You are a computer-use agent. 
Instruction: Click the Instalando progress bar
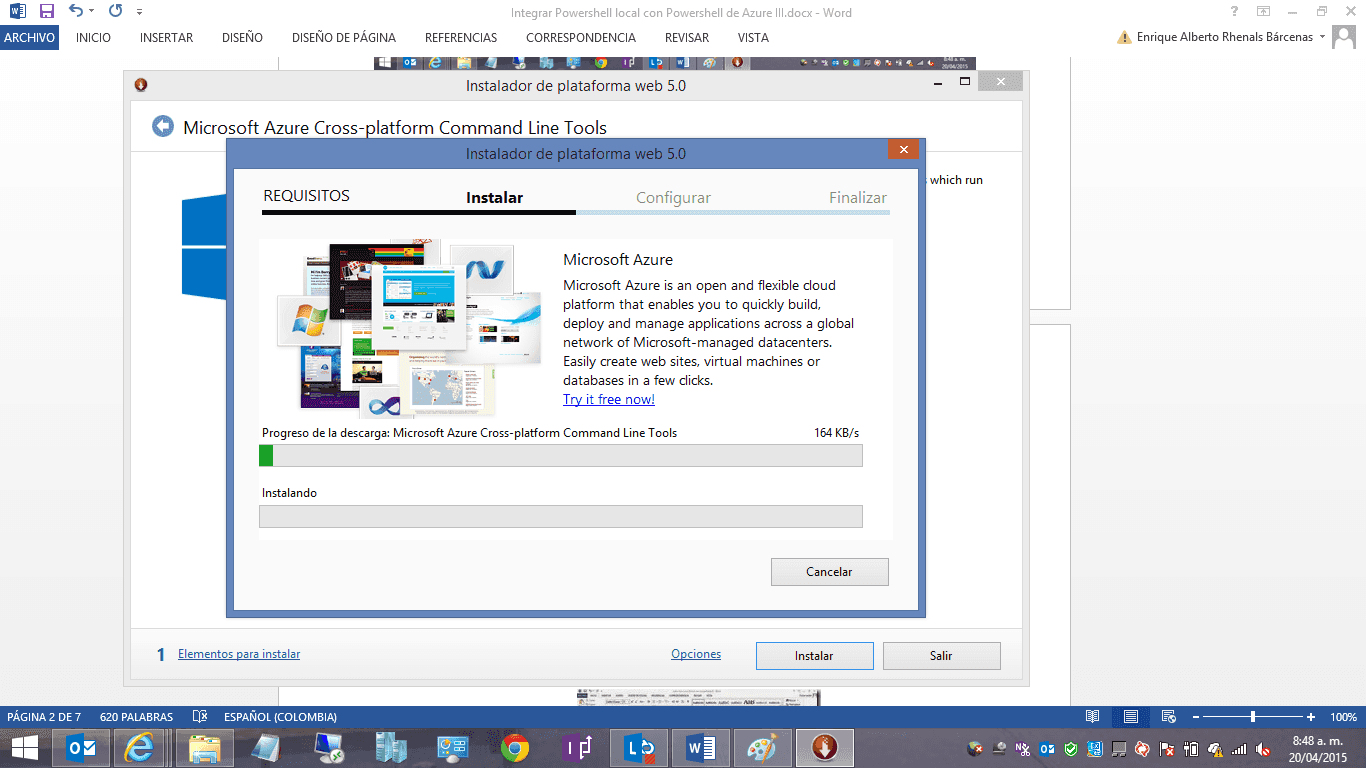click(560, 516)
